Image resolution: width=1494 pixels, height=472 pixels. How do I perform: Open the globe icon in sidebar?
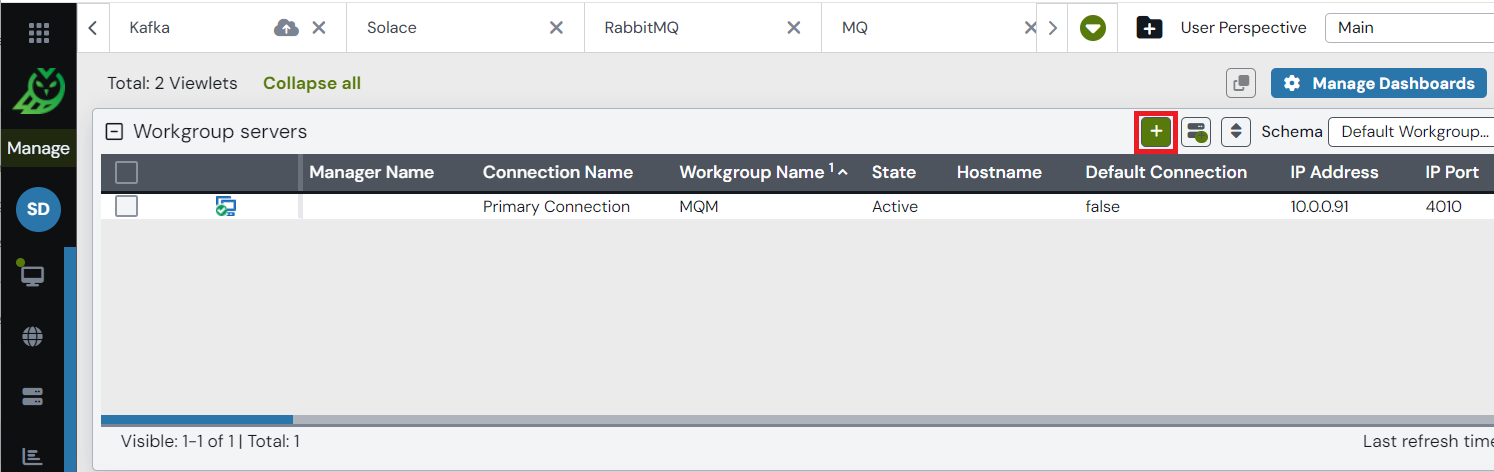[x=32, y=337]
